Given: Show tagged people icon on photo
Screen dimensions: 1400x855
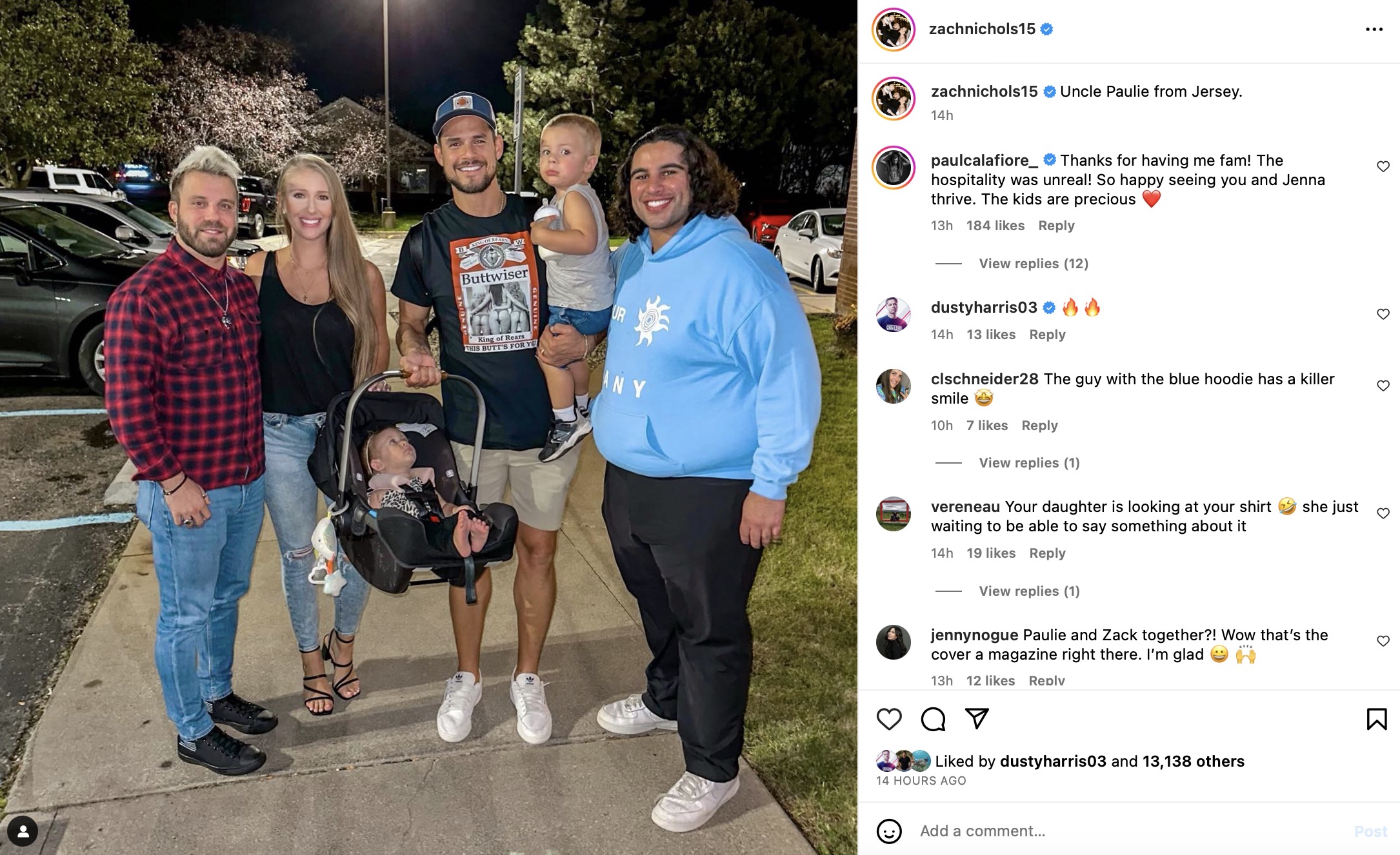Looking at the screenshot, I should coord(23,832).
